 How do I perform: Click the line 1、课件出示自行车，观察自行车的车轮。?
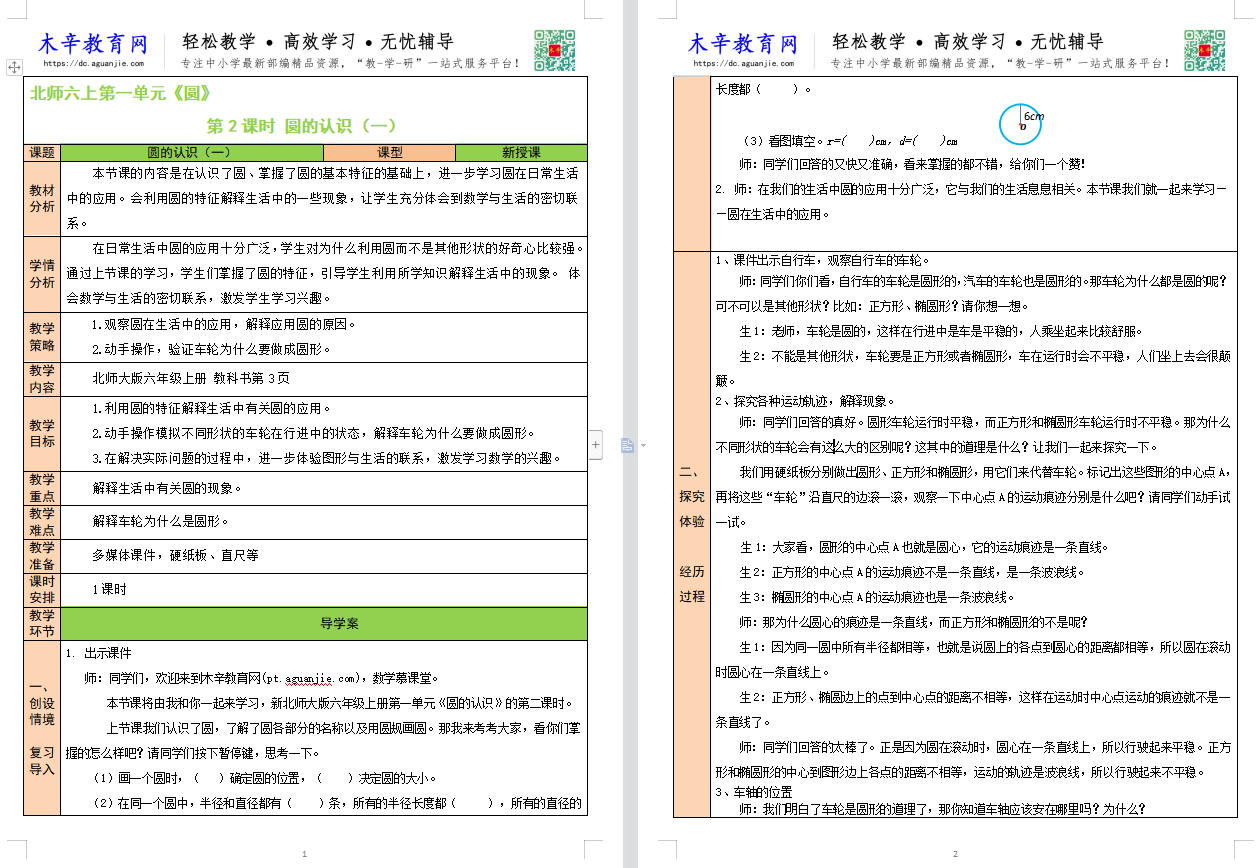(x=823, y=260)
